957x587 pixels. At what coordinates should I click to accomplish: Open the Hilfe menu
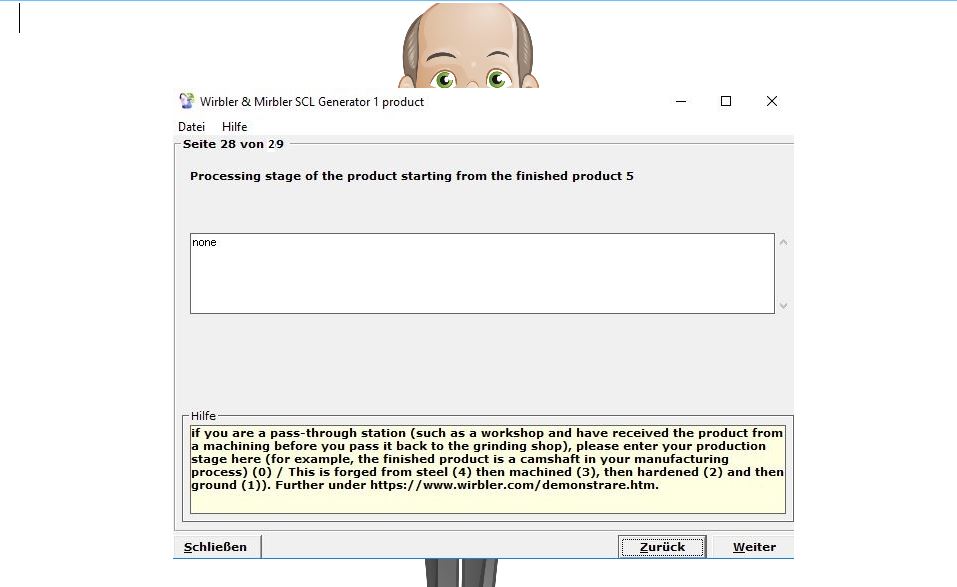click(234, 127)
